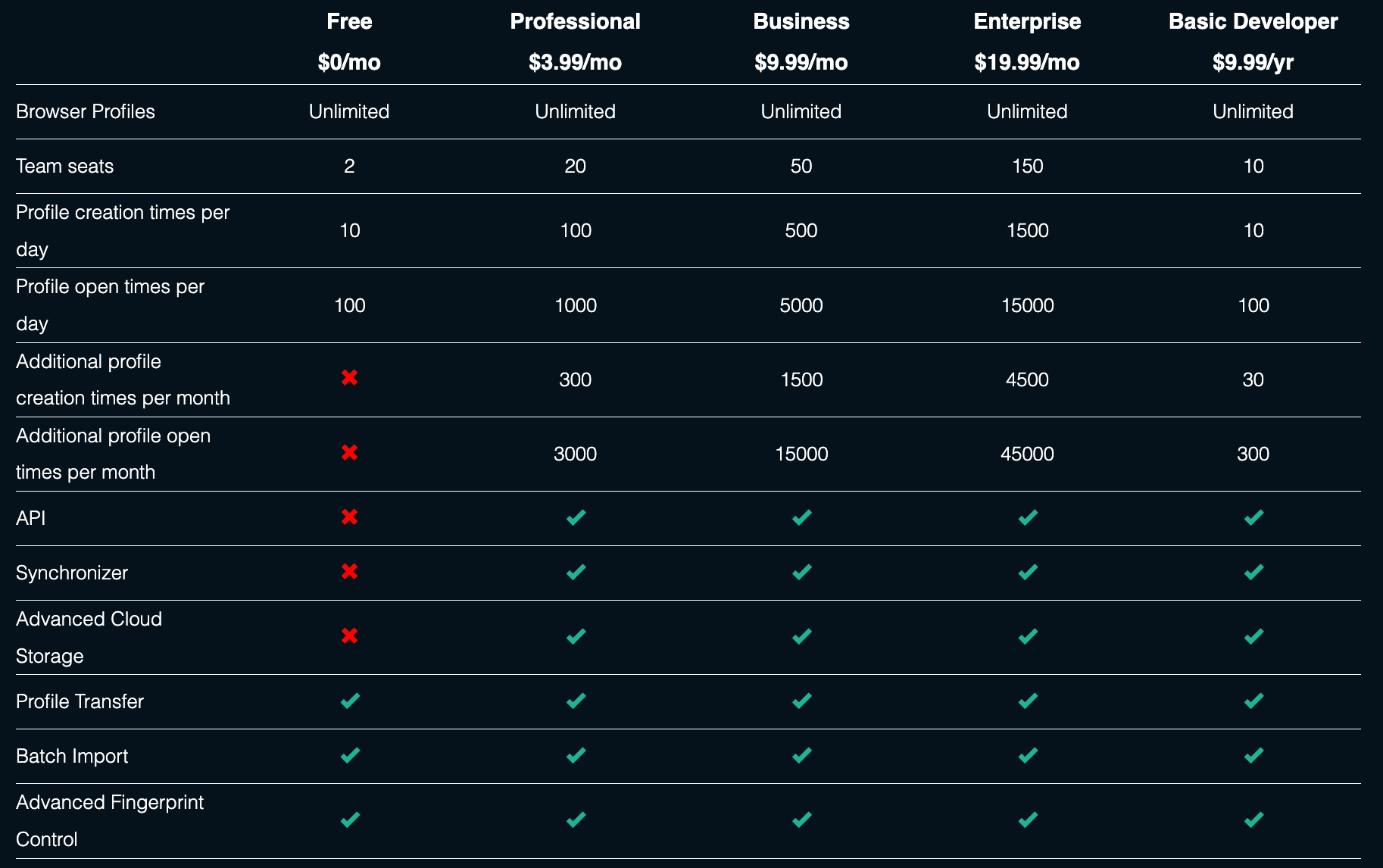Click Basic Developer checkmark for Batch Import

[x=1253, y=755]
